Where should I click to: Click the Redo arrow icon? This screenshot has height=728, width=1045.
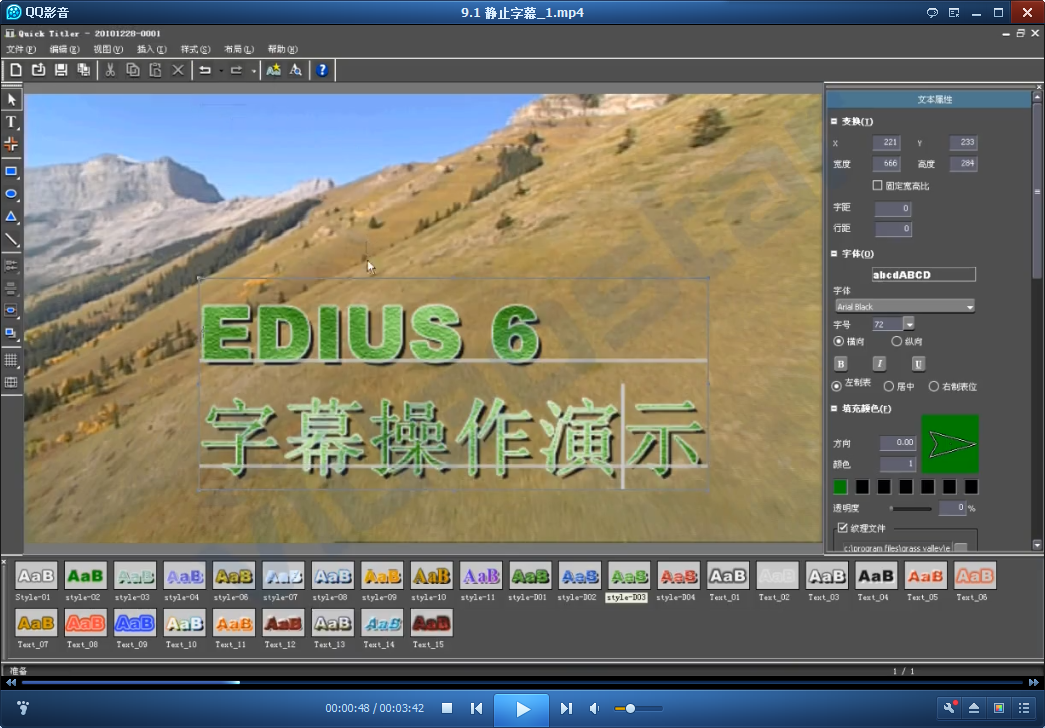coord(236,70)
